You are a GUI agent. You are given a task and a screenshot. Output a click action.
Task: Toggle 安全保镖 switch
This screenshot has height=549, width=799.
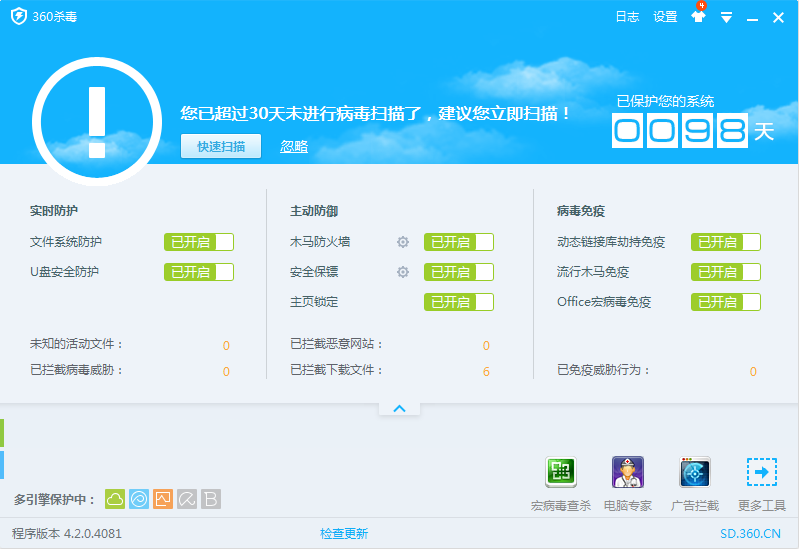pos(459,272)
